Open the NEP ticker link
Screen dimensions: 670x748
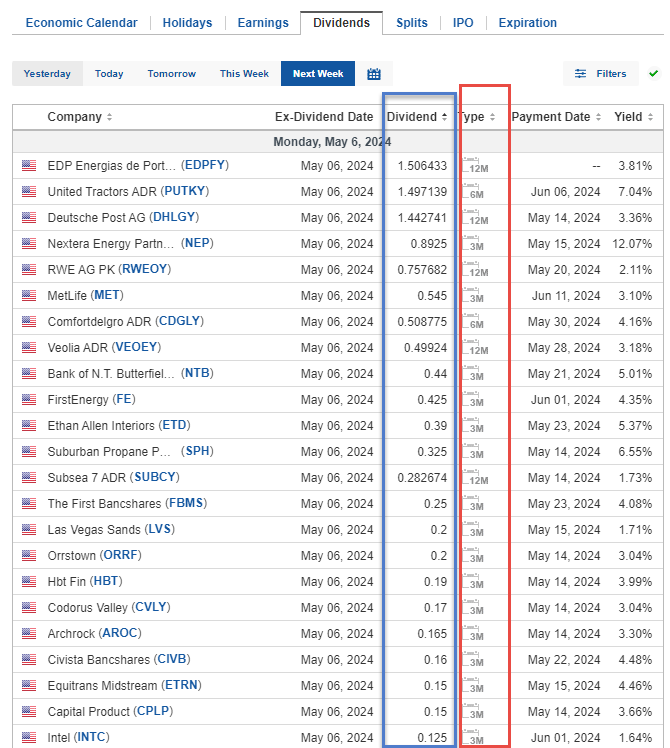point(197,243)
